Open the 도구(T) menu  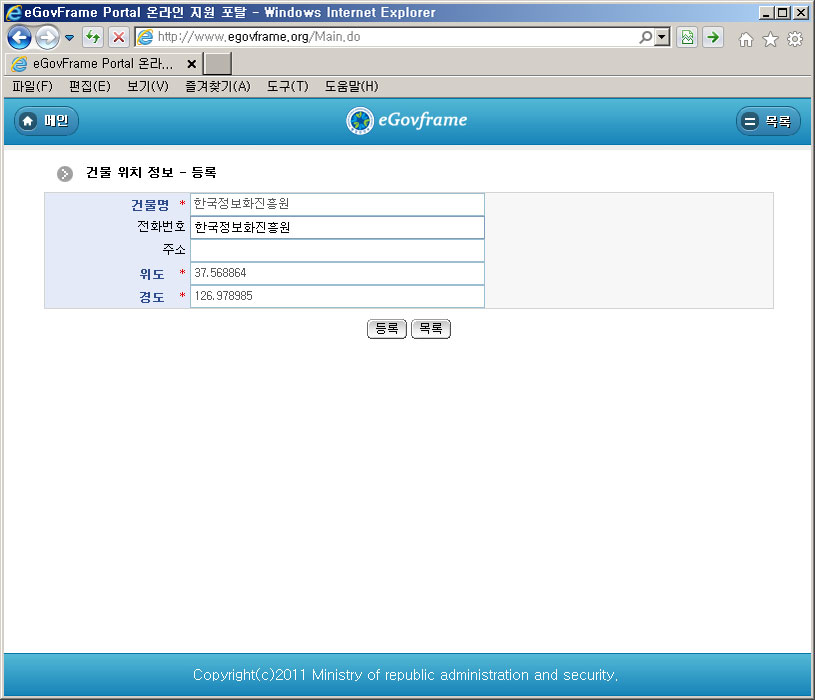click(x=287, y=87)
